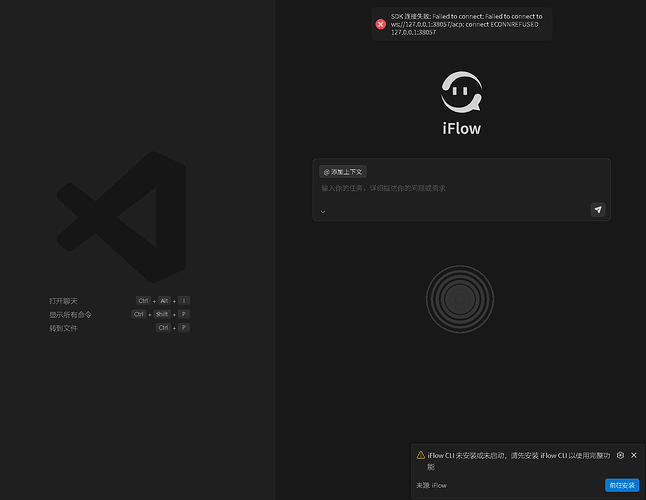Expand the chevron below the task input
The width and height of the screenshot is (646, 500).
[x=323, y=212]
